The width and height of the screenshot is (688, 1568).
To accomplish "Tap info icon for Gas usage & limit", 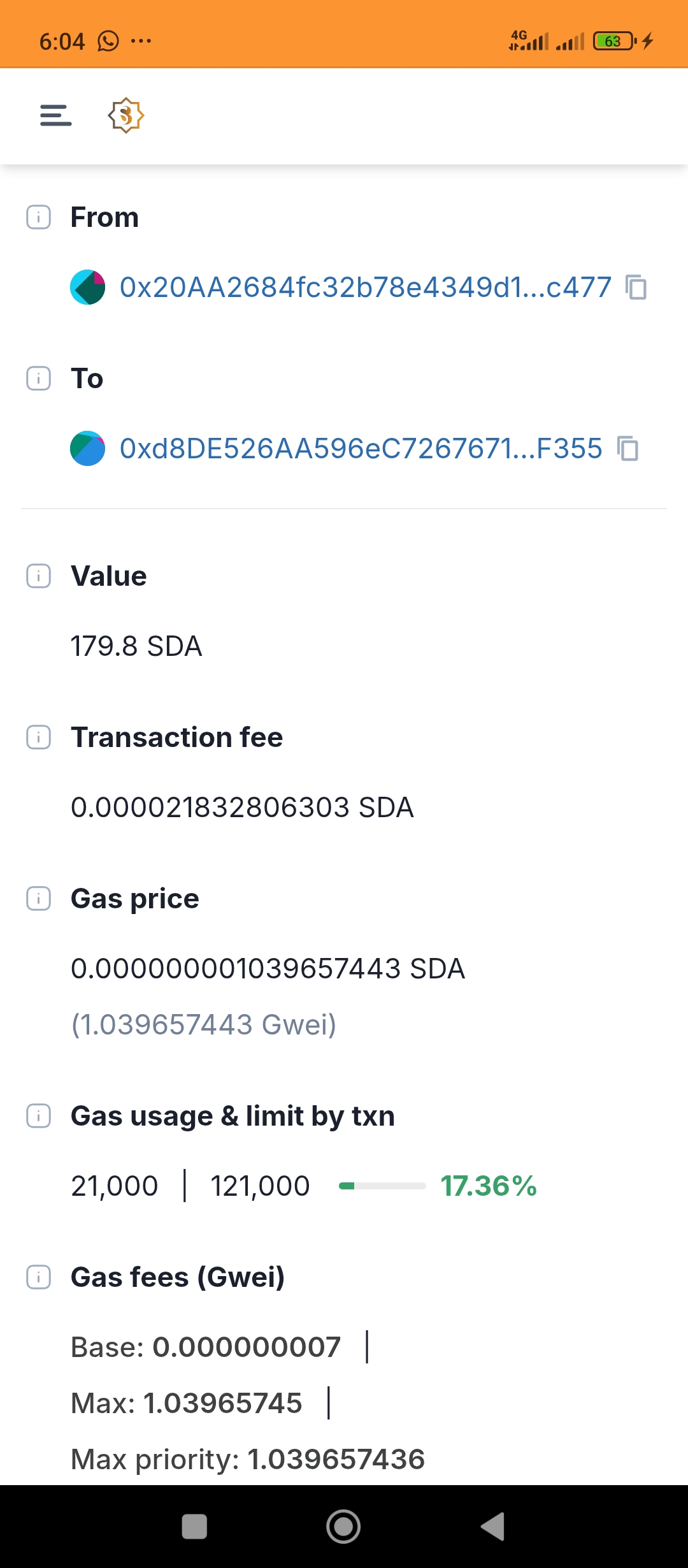I will [38, 1116].
